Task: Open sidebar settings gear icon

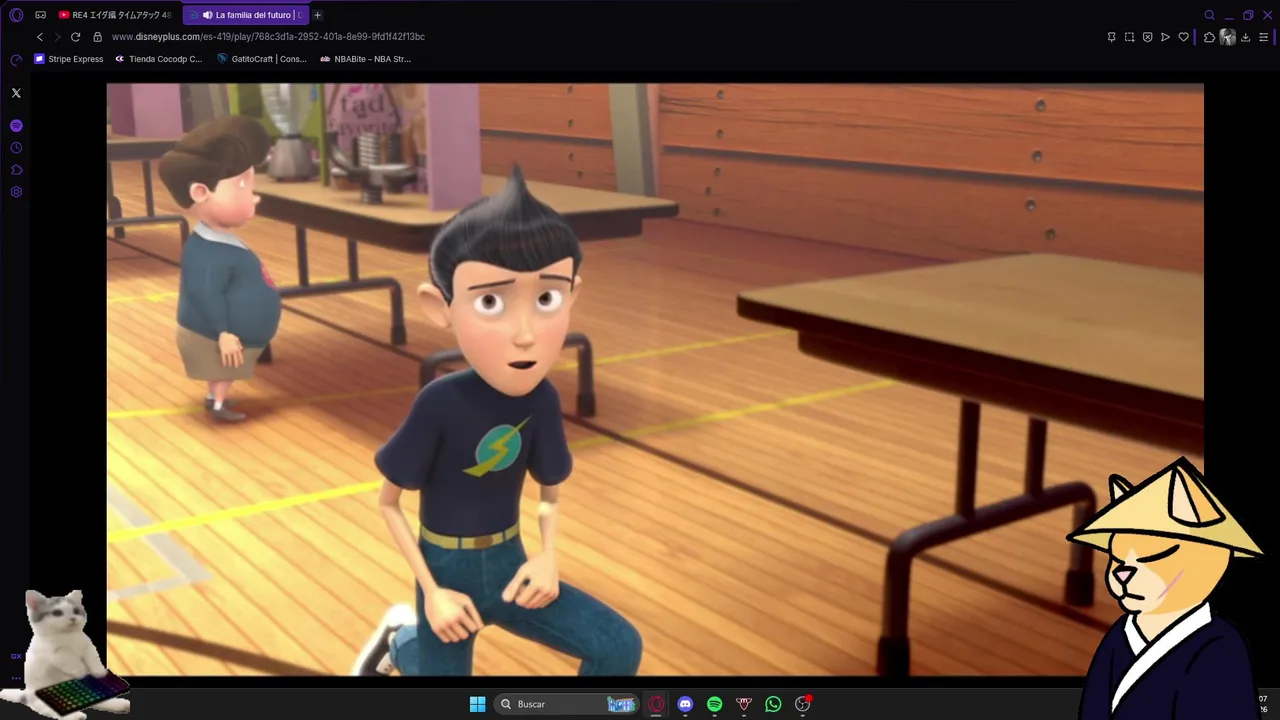Action: (x=16, y=192)
